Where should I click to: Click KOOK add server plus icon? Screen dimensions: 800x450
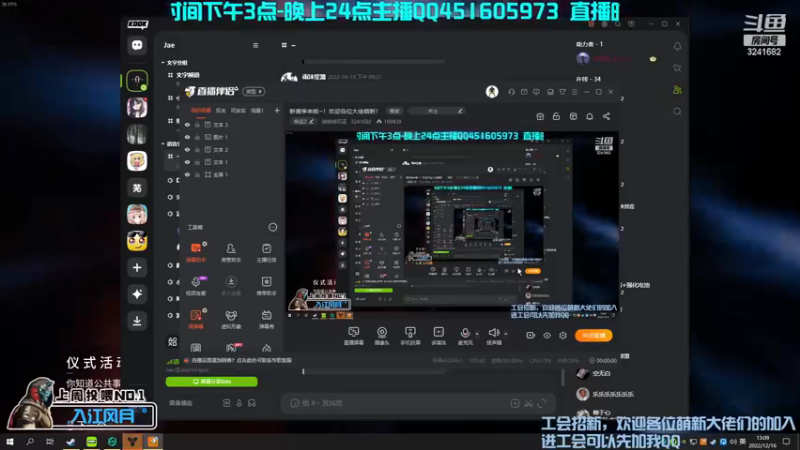(x=137, y=267)
